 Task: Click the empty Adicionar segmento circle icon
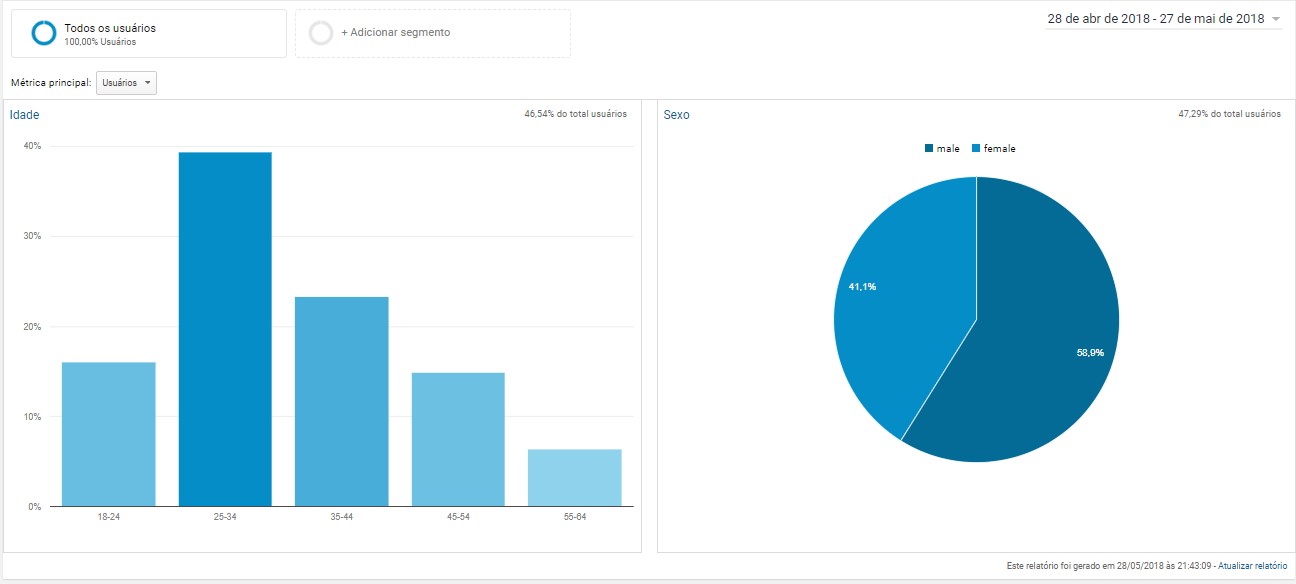(321, 33)
